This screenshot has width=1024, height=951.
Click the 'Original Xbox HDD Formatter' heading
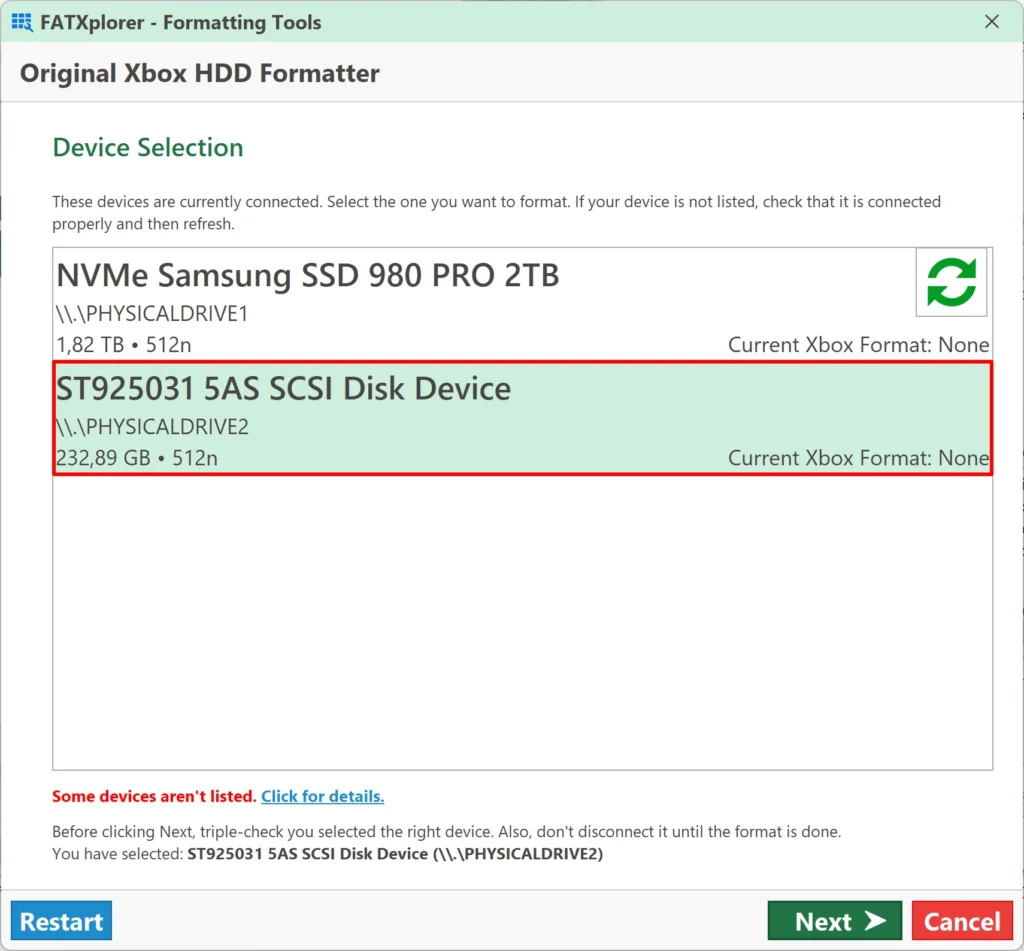[x=200, y=73]
